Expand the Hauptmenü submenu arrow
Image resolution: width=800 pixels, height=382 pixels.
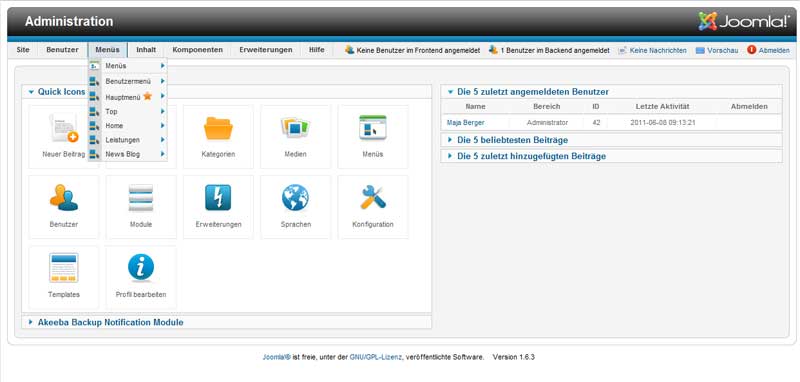[162, 96]
